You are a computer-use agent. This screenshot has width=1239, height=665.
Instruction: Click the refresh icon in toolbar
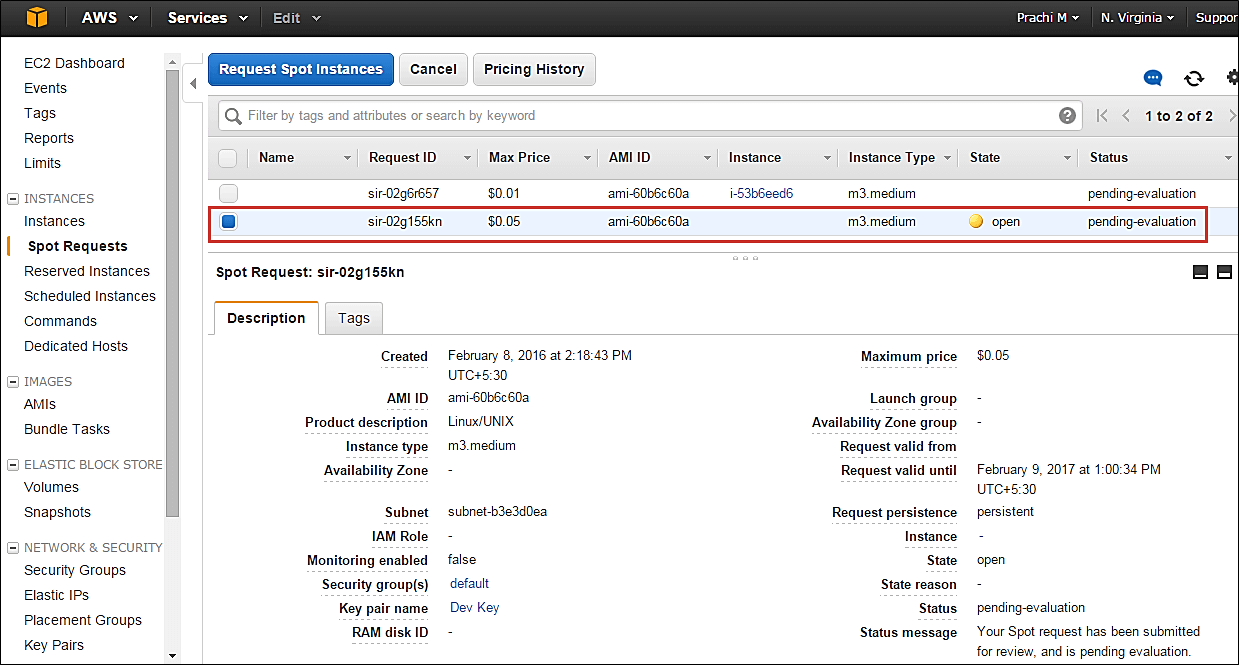pyautogui.click(x=1193, y=78)
